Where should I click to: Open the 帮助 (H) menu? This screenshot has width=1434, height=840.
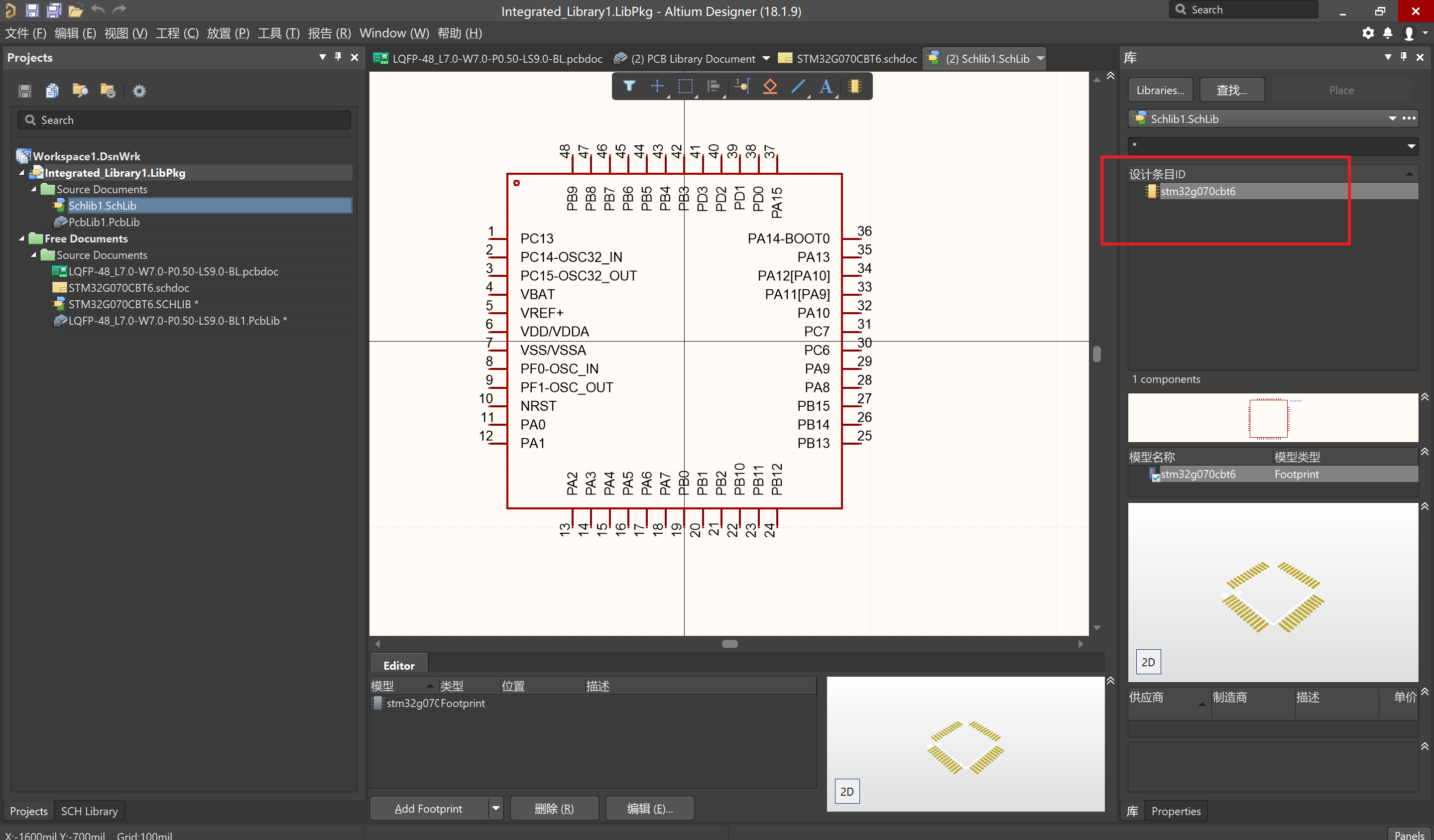coord(459,33)
